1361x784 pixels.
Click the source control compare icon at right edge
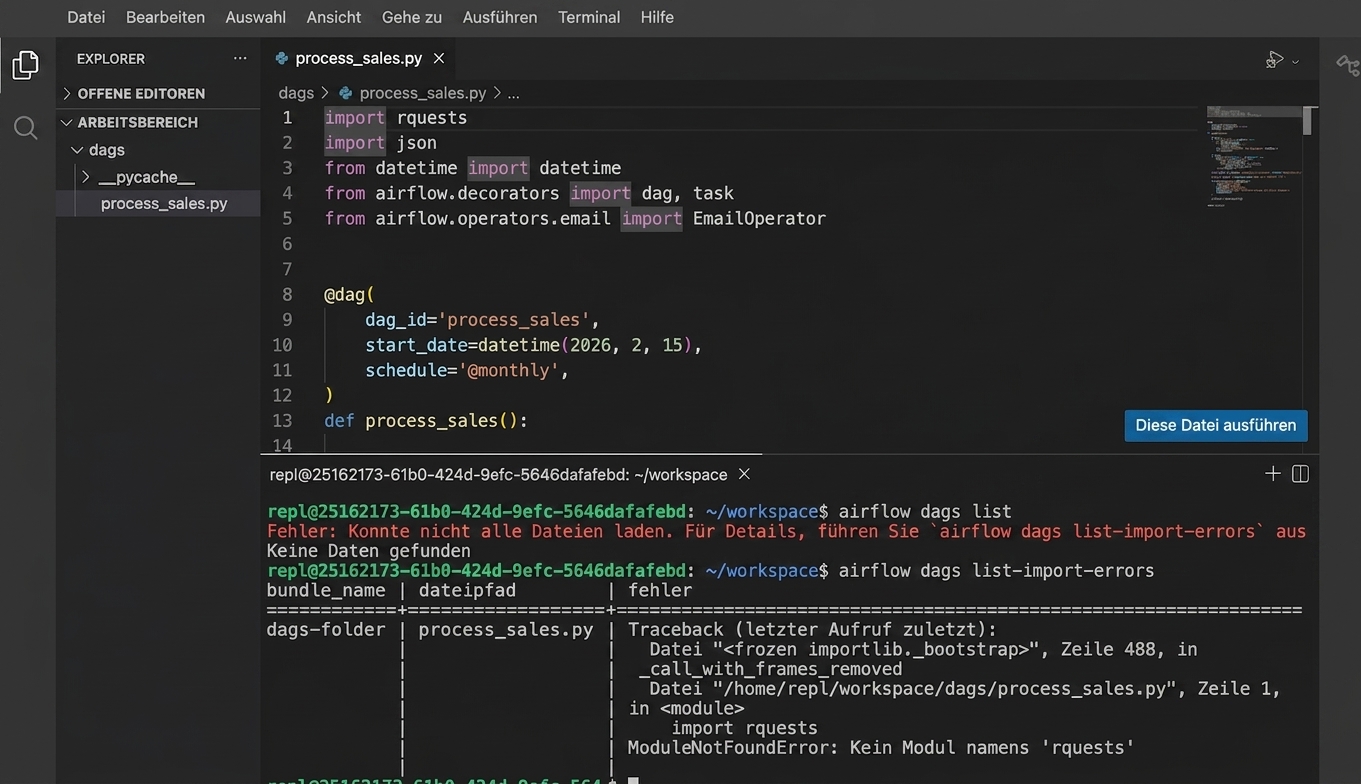click(x=1347, y=65)
